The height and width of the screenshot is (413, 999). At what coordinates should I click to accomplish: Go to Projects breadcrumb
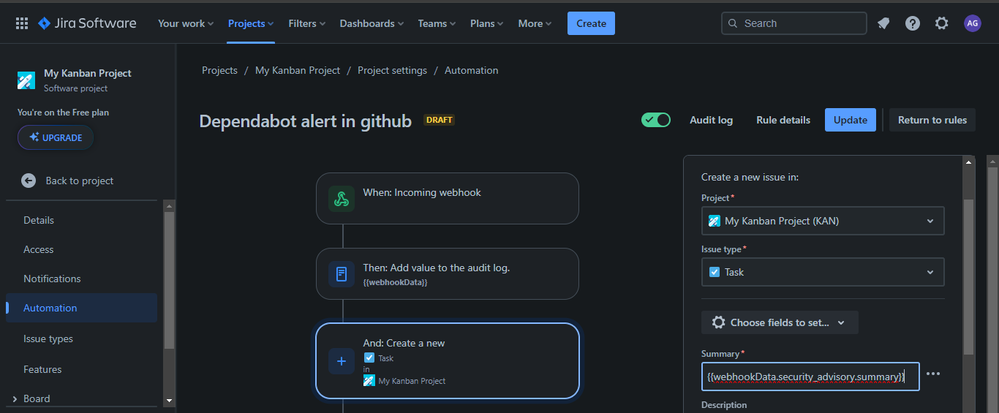pyautogui.click(x=220, y=70)
